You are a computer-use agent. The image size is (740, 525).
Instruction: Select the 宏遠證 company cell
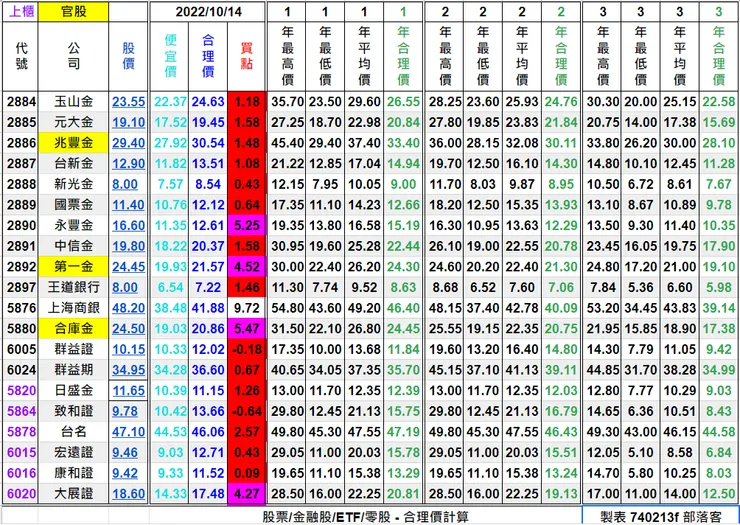pos(74,453)
